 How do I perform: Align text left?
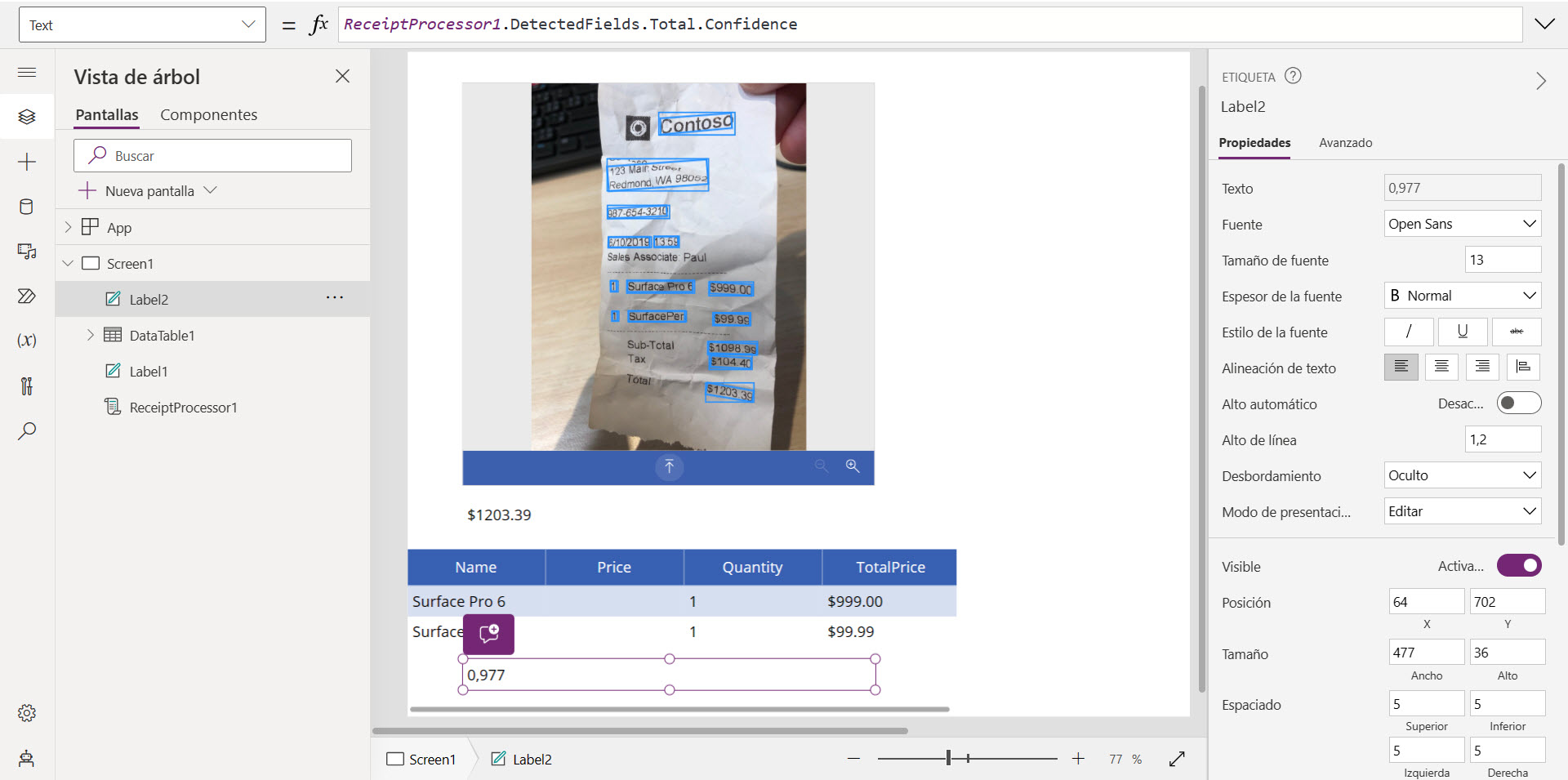pyautogui.click(x=1401, y=367)
